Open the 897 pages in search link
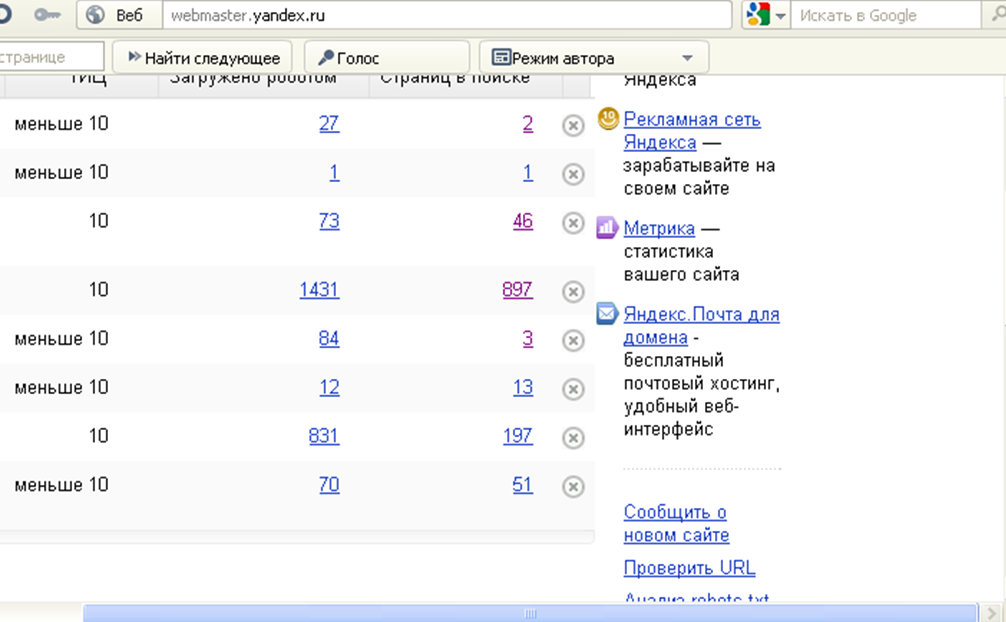Viewport: 1006px width, 622px height. click(517, 290)
